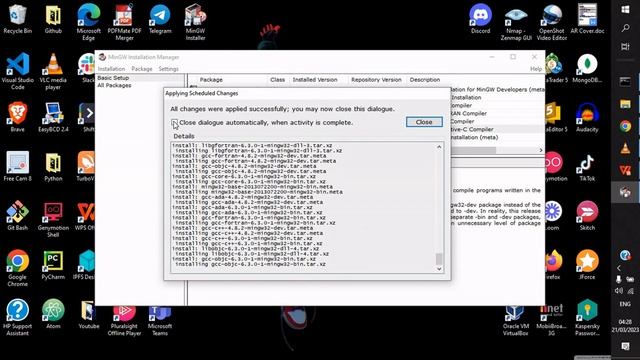Open Telegram desktop icon
This screenshot has width=640, height=360.
coord(160,19)
